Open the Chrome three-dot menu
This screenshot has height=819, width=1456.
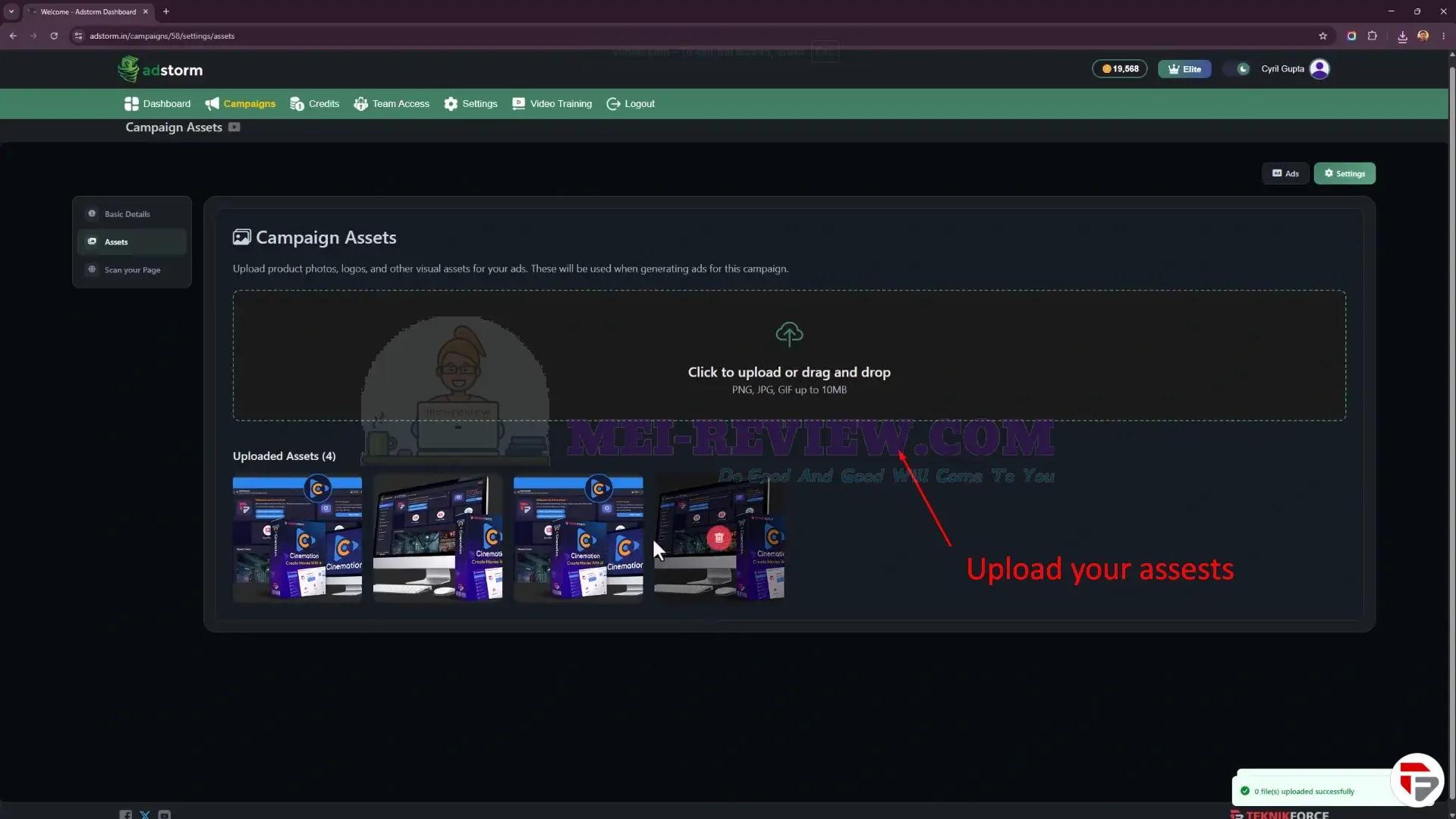point(1443,36)
